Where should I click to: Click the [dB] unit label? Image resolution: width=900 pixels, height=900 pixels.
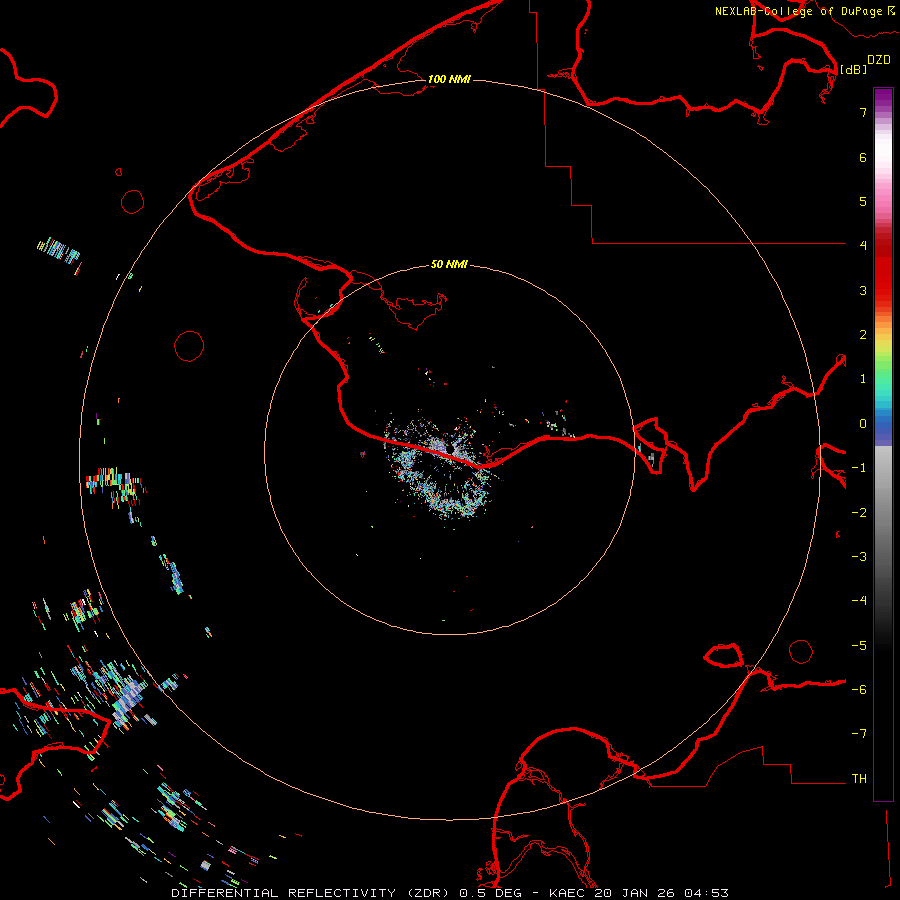854,69
